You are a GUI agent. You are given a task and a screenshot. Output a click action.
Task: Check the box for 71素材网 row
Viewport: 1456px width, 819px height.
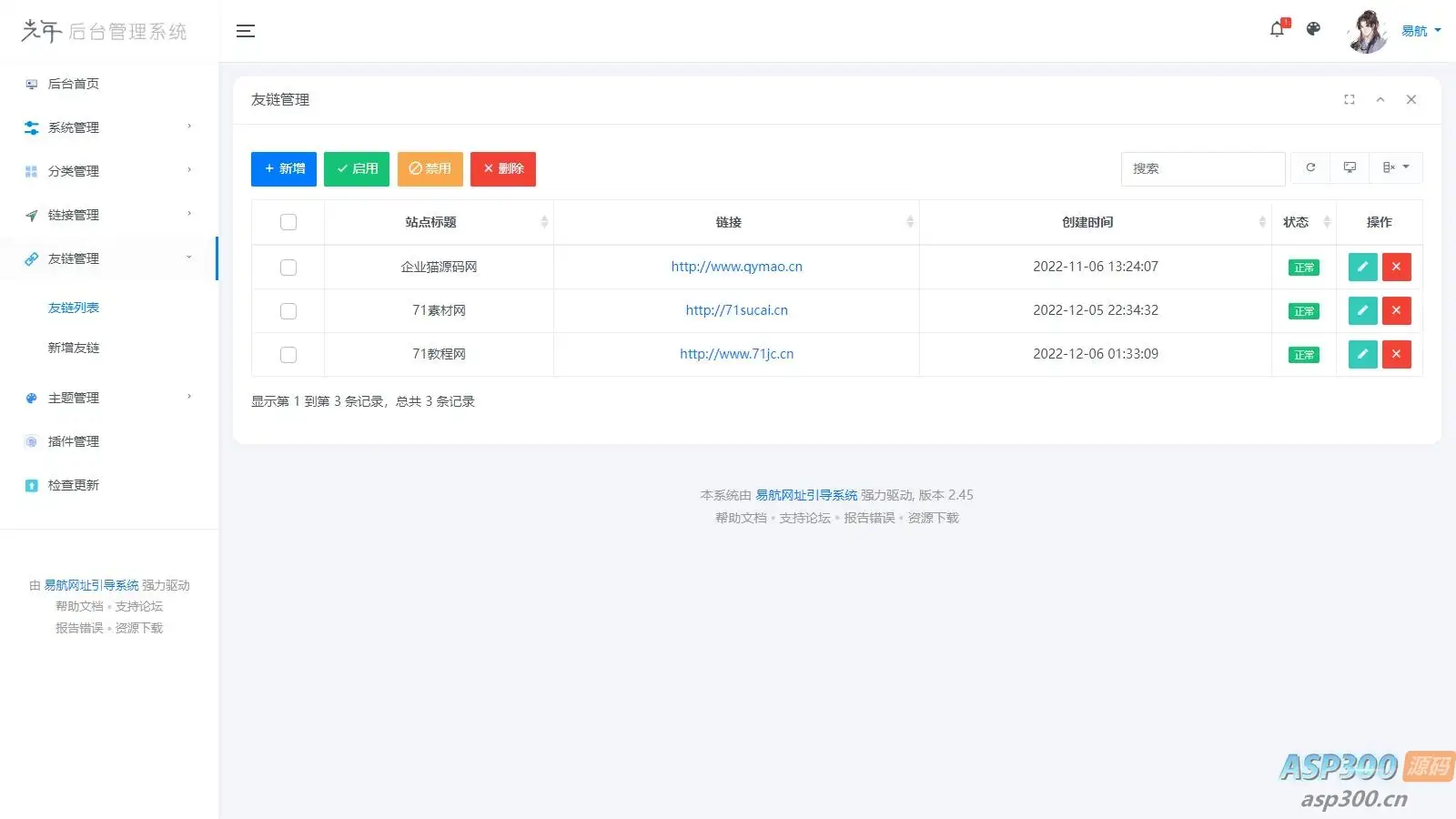pos(288,311)
